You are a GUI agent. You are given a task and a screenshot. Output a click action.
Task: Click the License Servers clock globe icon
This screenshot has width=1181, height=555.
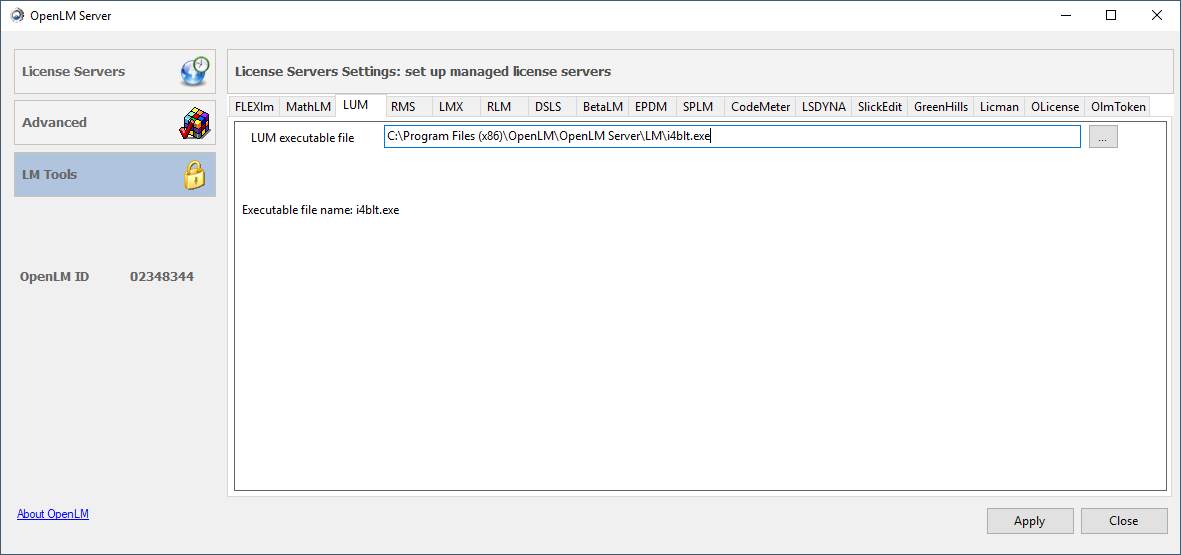click(194, 72)
